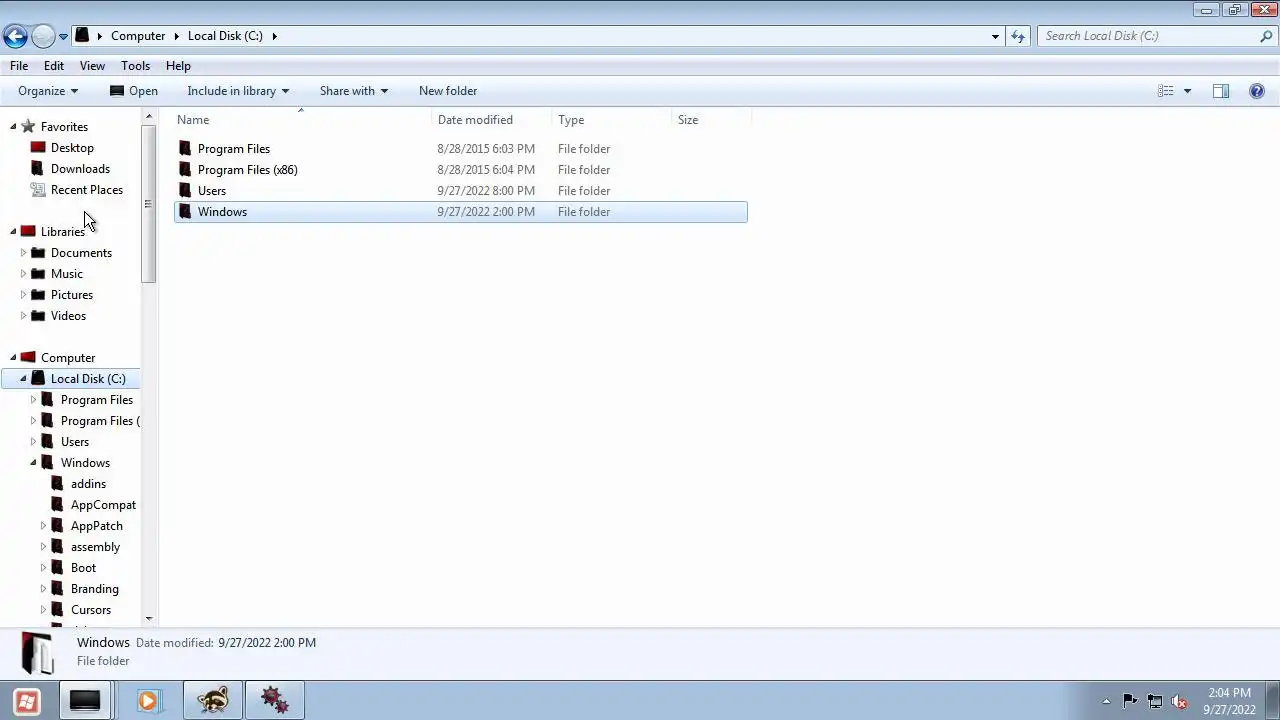This screenshot has height=720, width=1280.
Task: Collapse the Windows tree node
Action: tap(33, 463)
